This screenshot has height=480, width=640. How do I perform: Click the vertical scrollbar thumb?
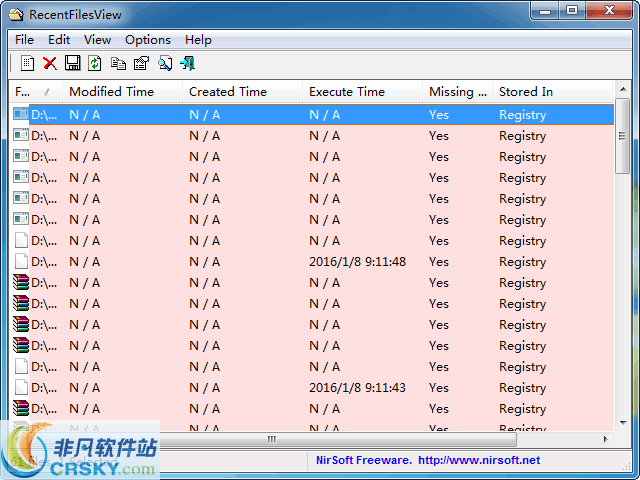(623, 136)
